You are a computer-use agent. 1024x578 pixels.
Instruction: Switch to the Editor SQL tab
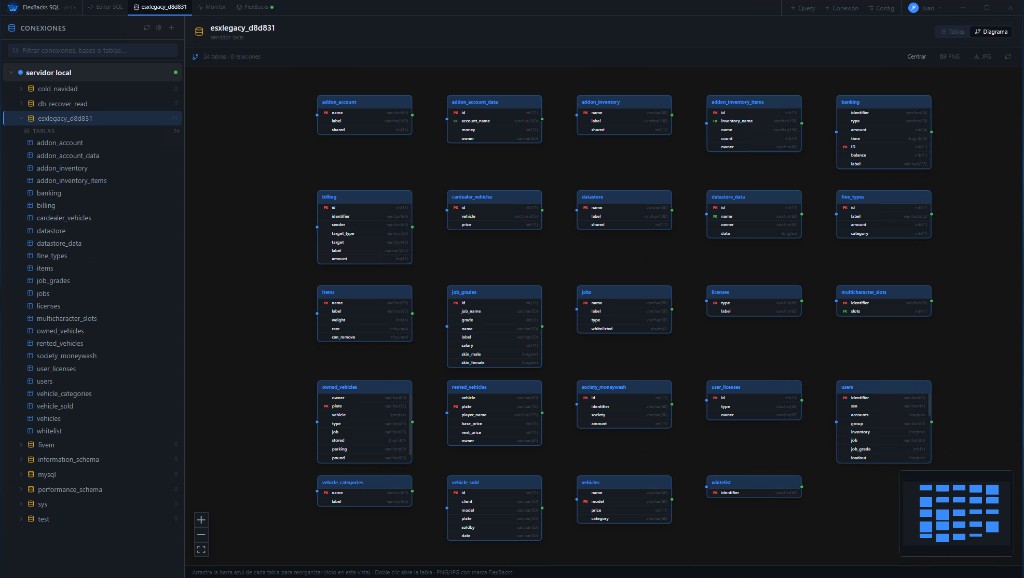(105, 7)
